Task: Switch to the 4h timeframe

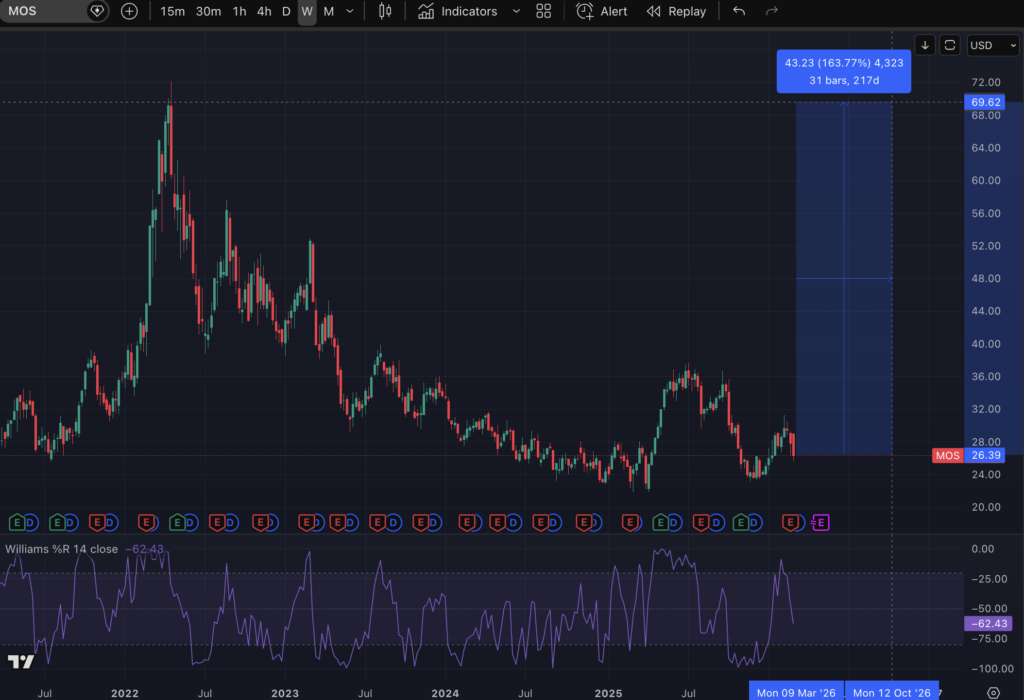Action: tap(264, 11)
